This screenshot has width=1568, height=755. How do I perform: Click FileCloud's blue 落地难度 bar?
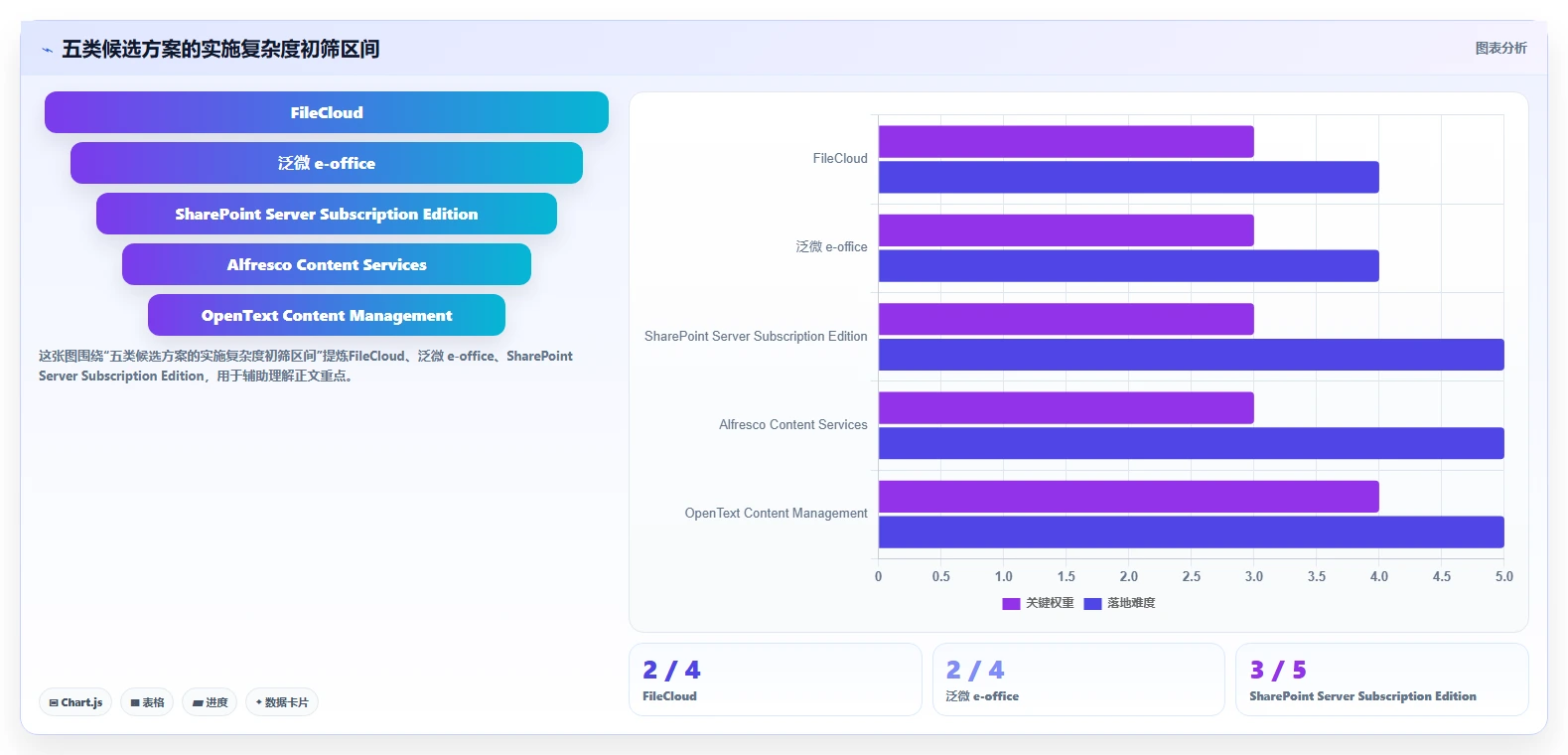(x=1128, y=177)
